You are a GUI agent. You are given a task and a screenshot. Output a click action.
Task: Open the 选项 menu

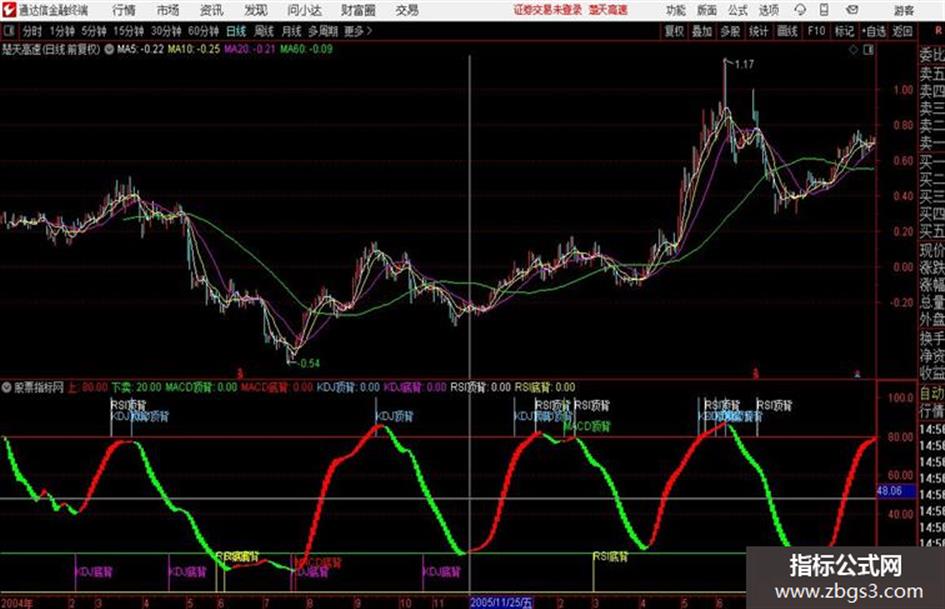(x=768, y=10)
